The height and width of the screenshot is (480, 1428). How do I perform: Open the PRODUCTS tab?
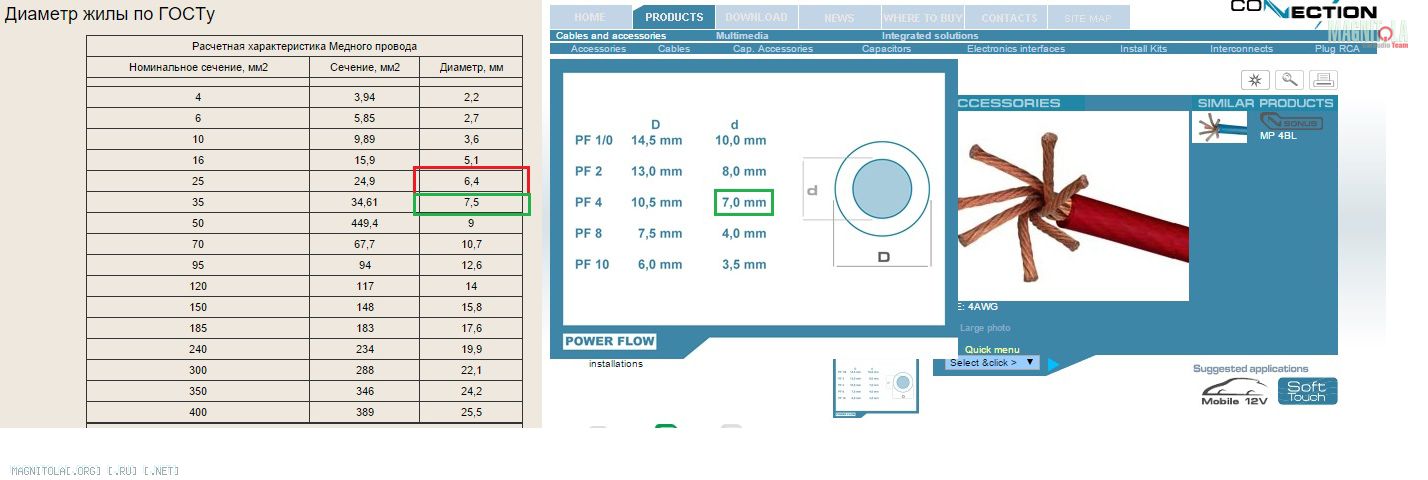[x=673, y=17]
